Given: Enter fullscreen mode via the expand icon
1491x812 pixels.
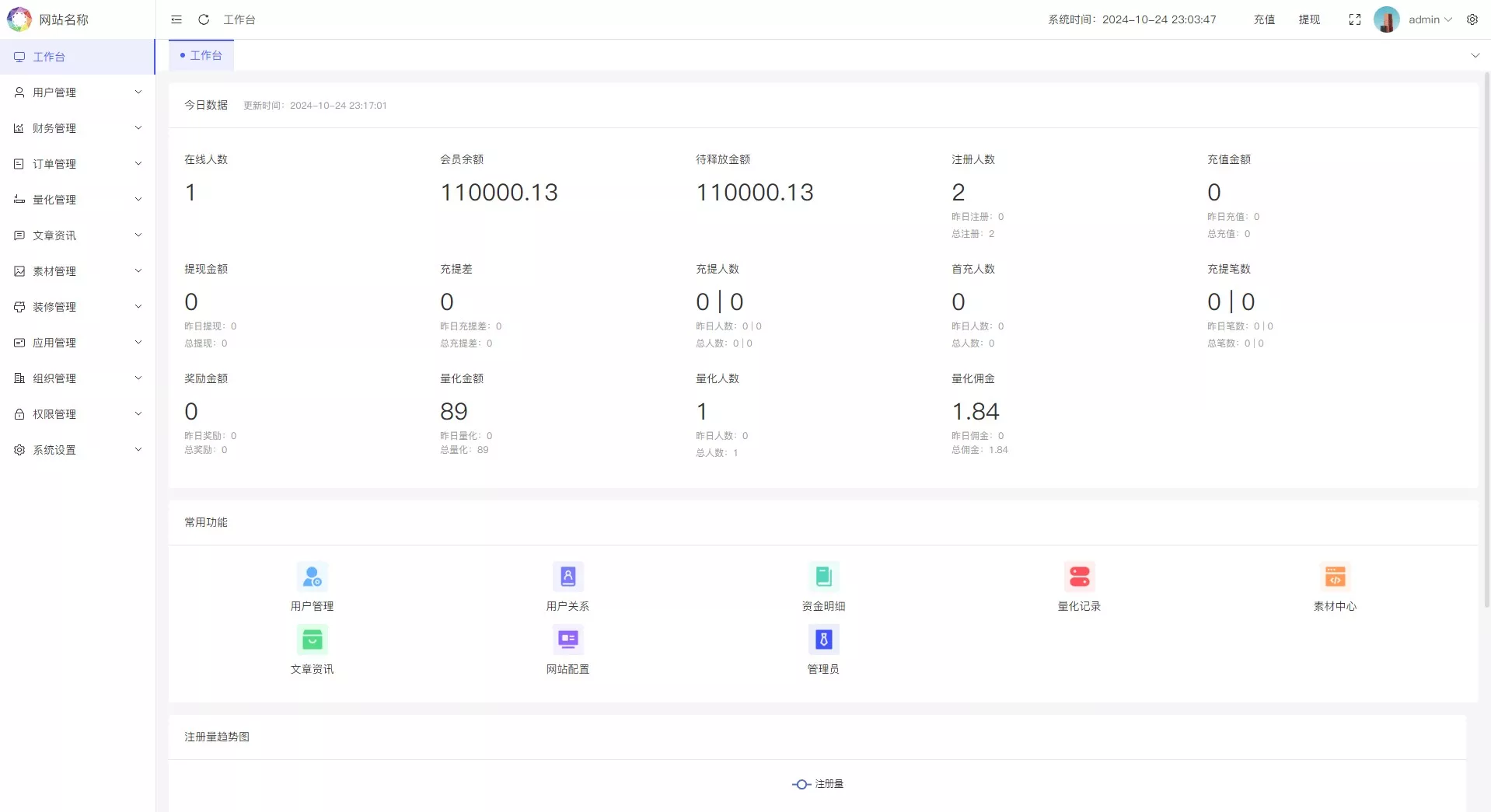Looking at the screenshot, I should pyautogui.click(x=1354, y=19).
